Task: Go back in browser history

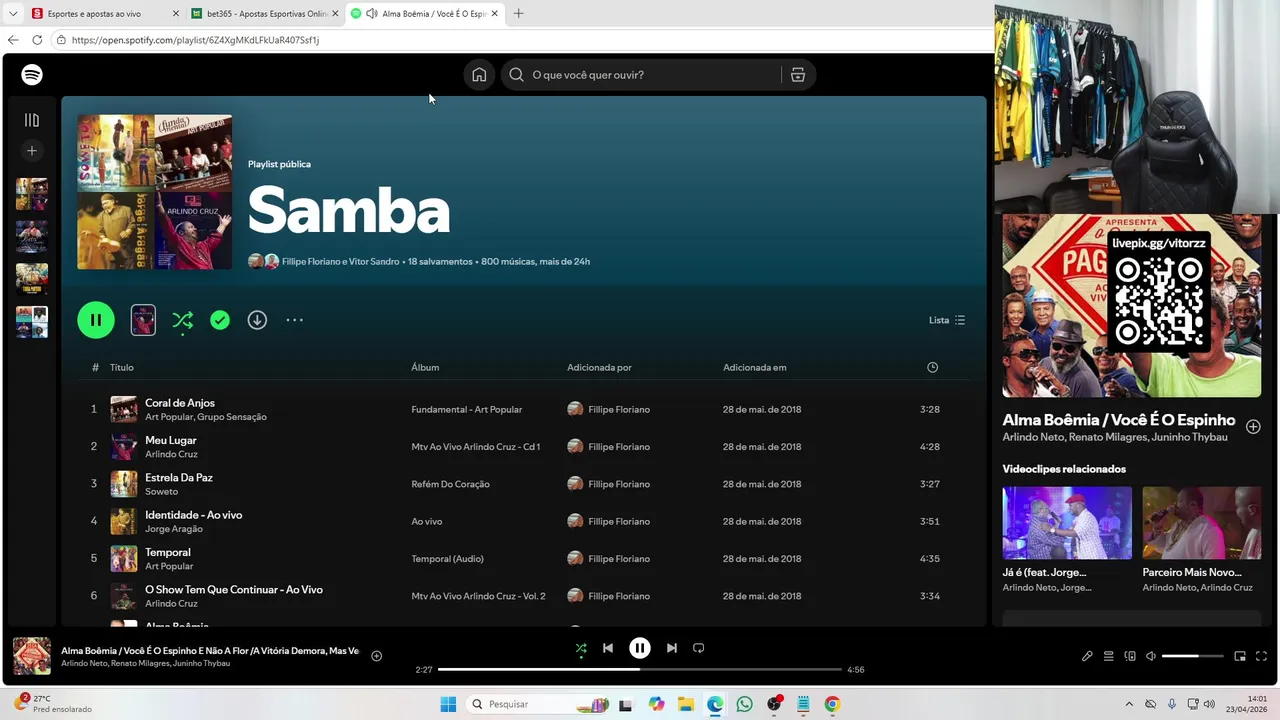Action: [13, 40]
